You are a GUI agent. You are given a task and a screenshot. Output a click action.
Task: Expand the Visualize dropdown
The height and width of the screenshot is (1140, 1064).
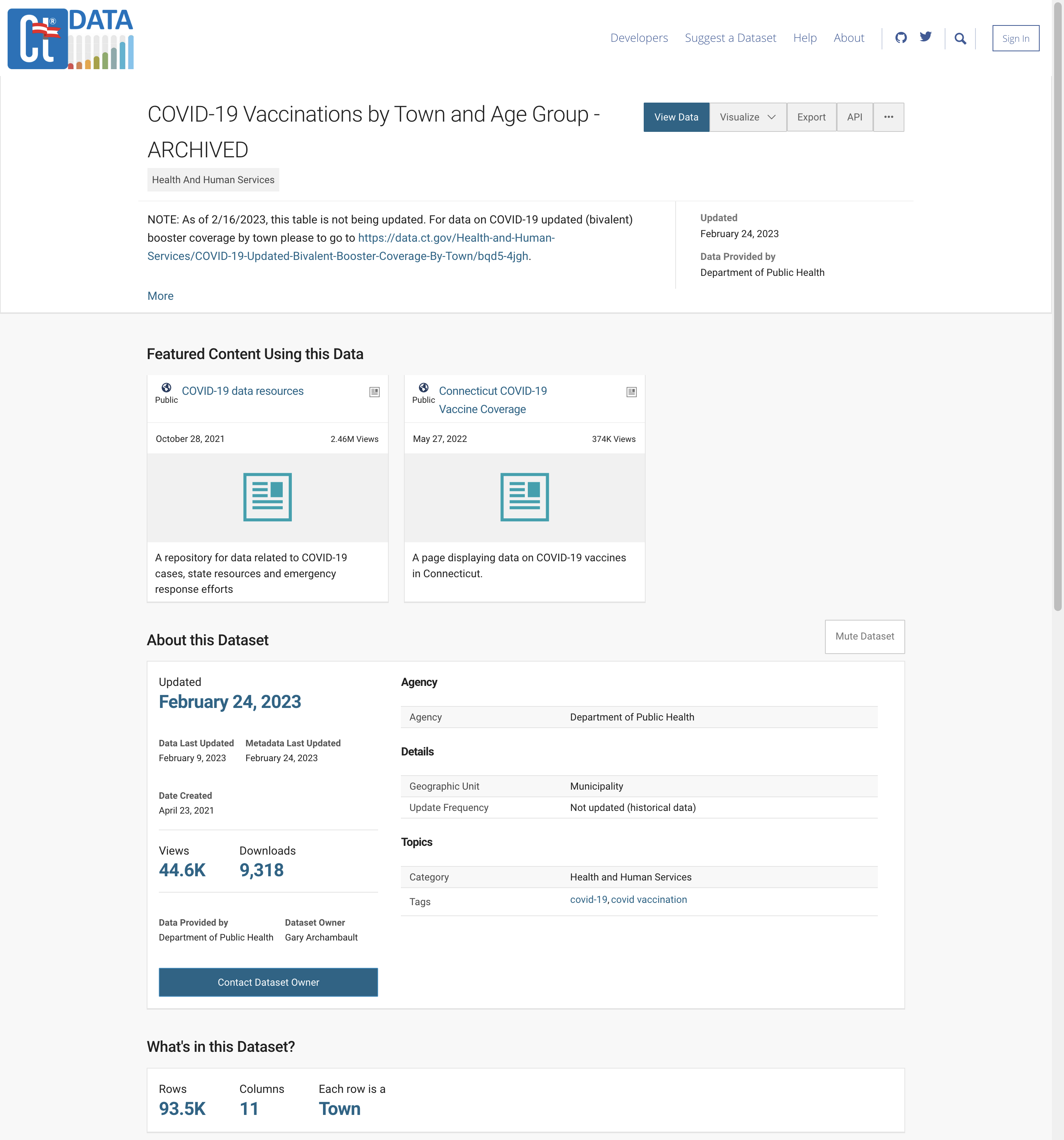click(747, 117)
